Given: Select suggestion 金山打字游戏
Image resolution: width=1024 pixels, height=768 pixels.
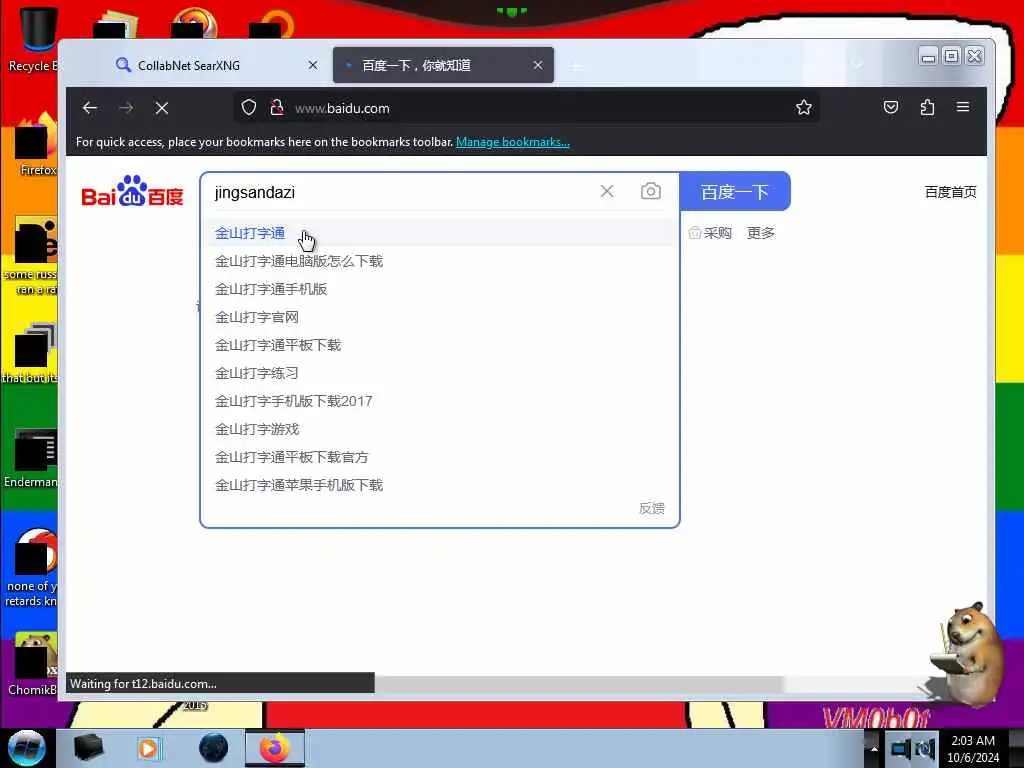Looking at the screenshot, I should [x=440, y=430].
